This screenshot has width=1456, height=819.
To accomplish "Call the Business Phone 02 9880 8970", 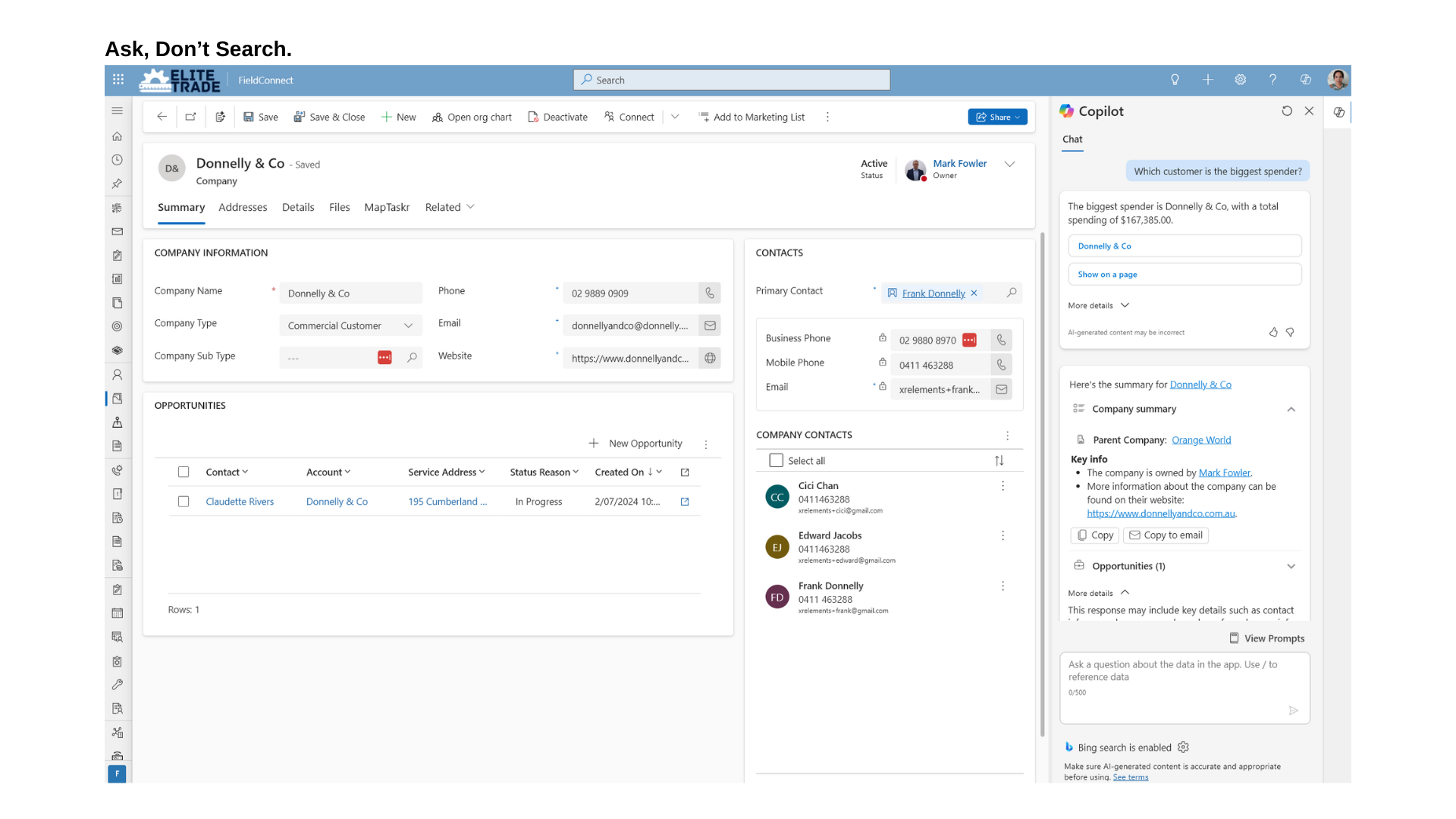I will [1002, 340].
